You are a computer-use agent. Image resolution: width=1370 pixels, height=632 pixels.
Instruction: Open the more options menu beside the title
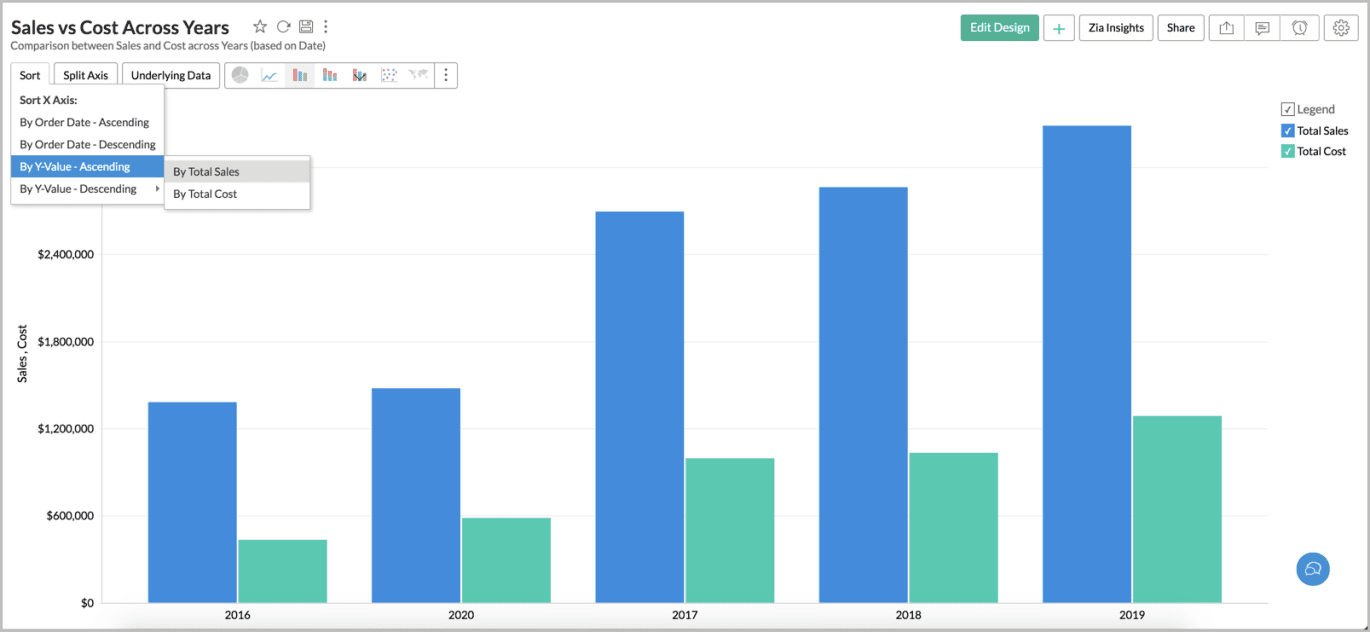[x=326, y=27]
